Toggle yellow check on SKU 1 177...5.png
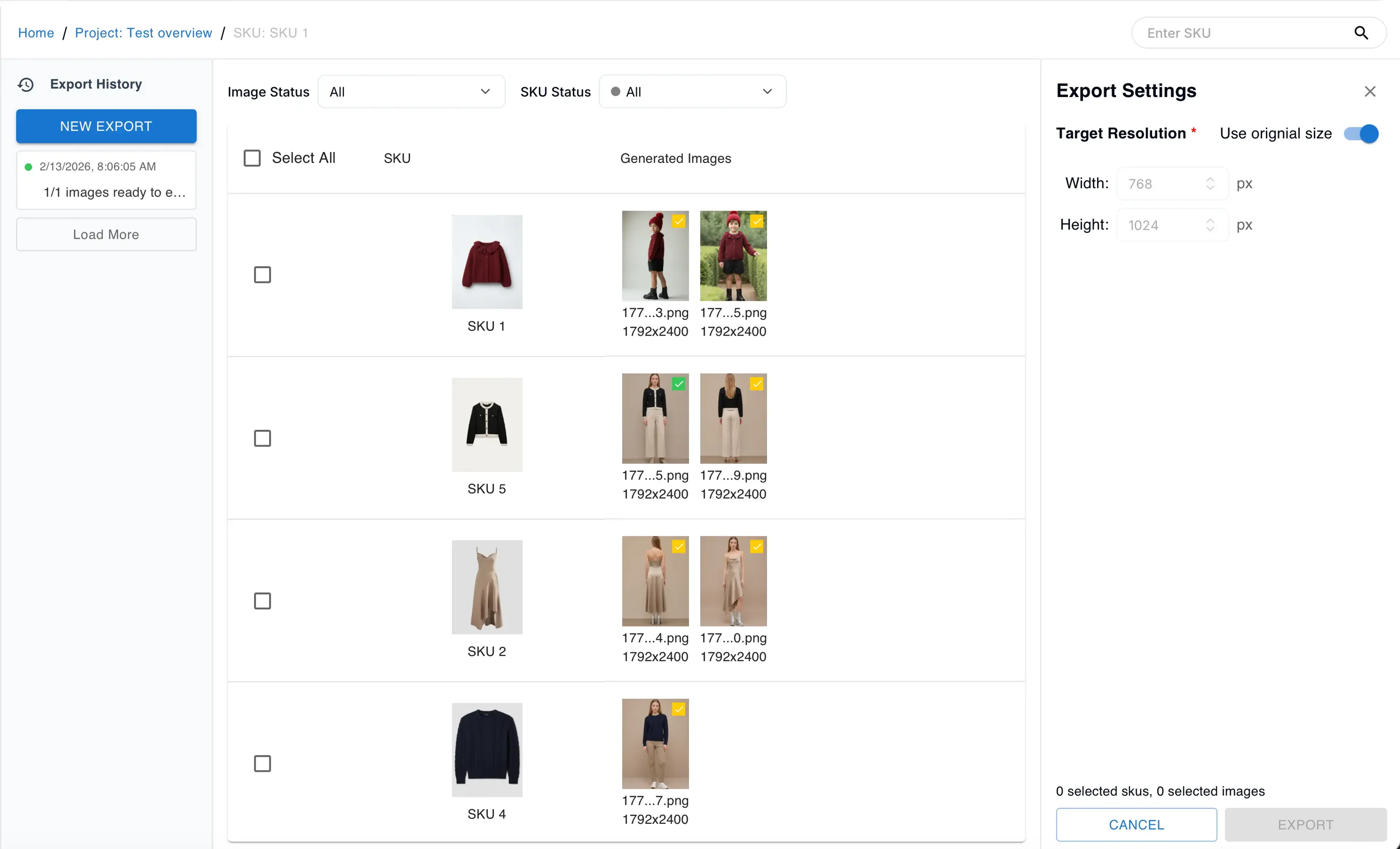The image size is (1400, 849). pyautogui.click(x=757, y=221)
